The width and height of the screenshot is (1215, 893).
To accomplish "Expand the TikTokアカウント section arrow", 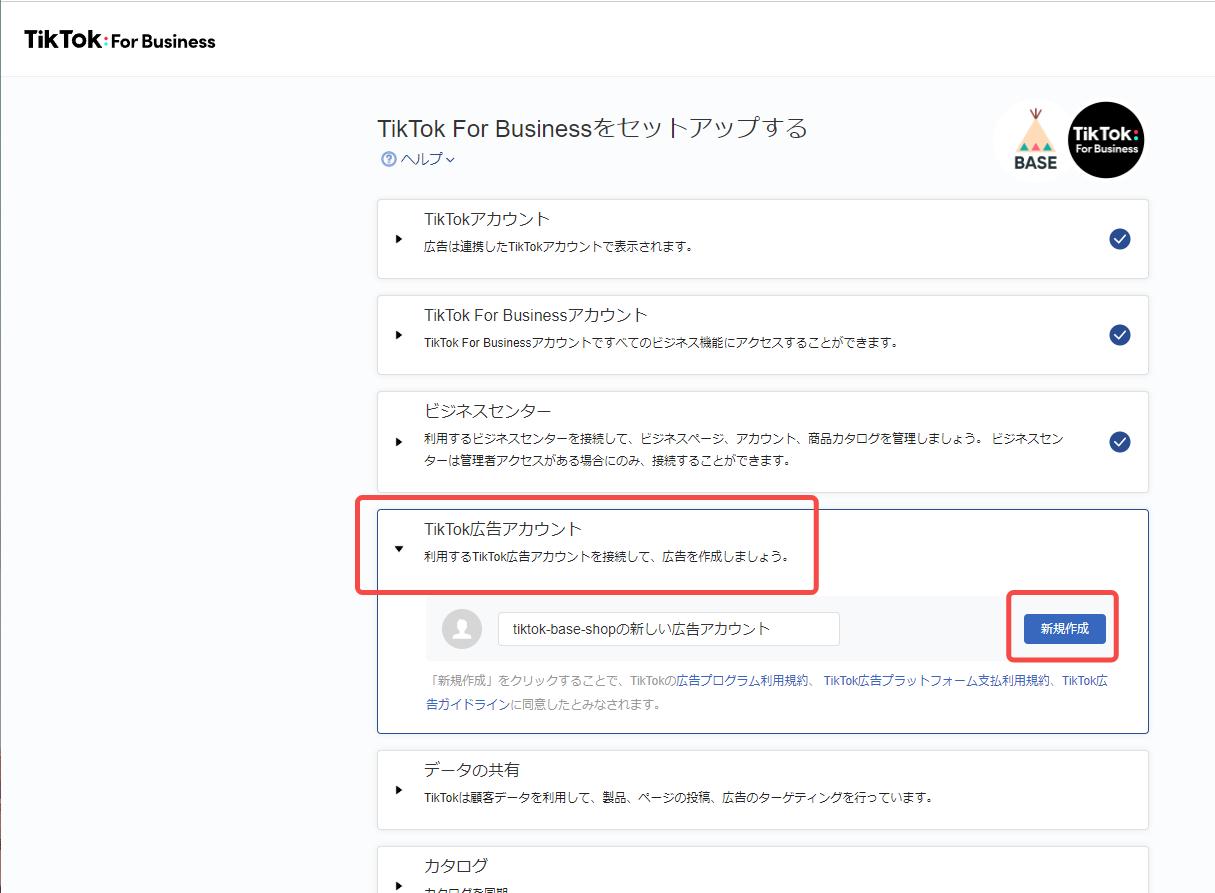I will (399, 239).
